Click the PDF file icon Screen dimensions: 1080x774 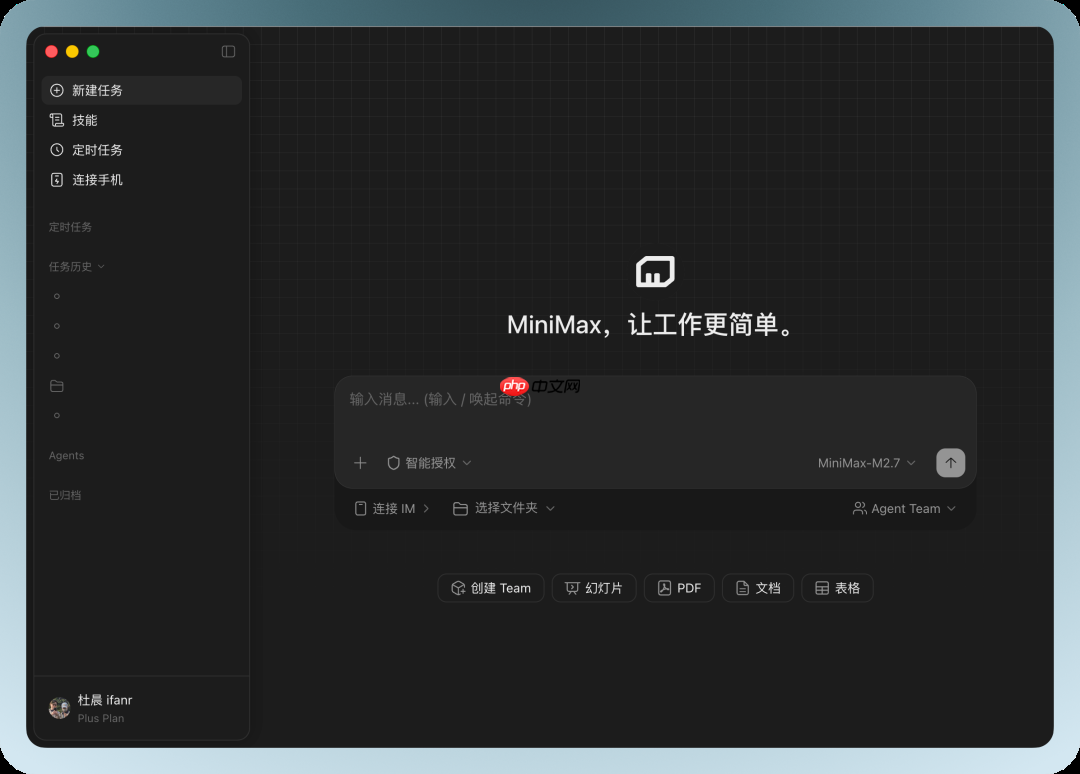click(x=664, y=588)
